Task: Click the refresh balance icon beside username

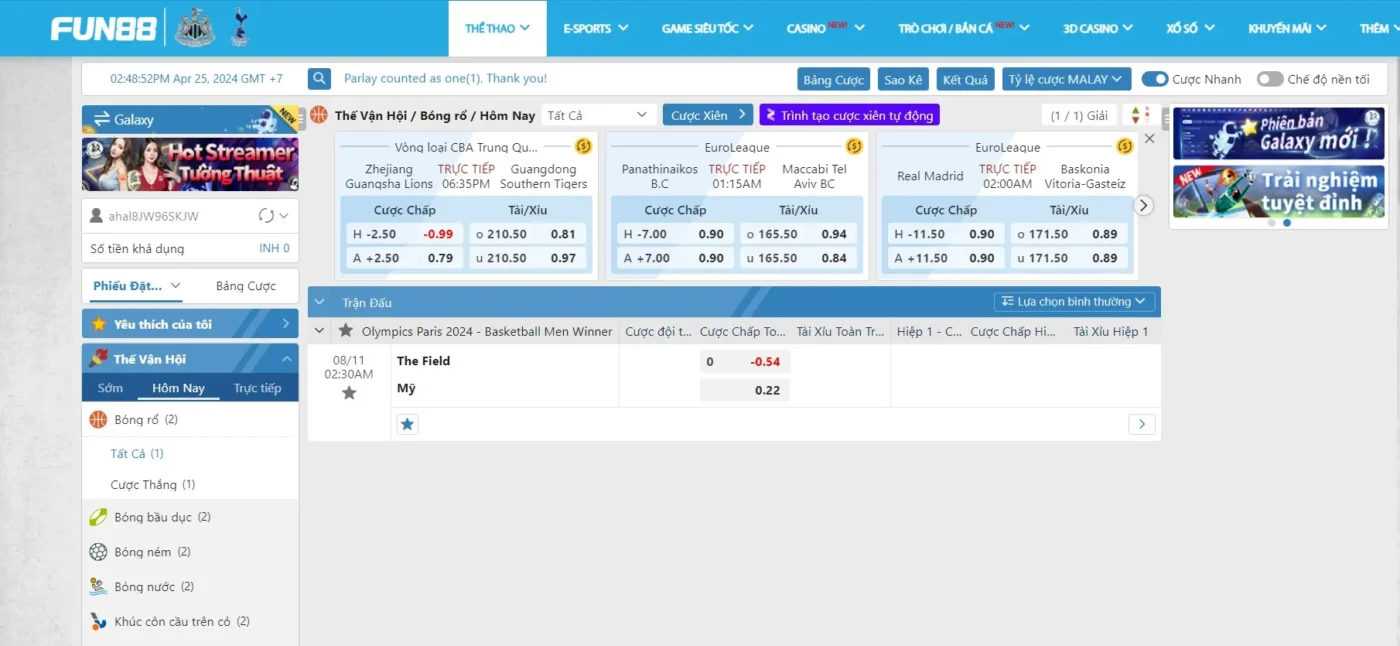Action: (x=266, y=216)
